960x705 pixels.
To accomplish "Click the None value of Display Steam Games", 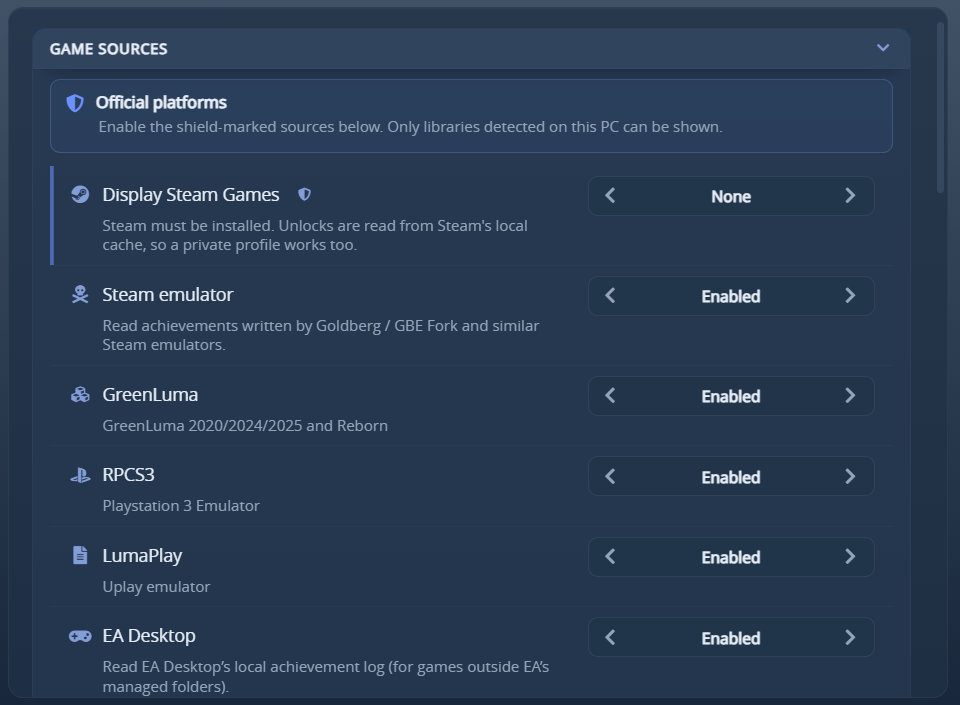I will pos(731,196).
